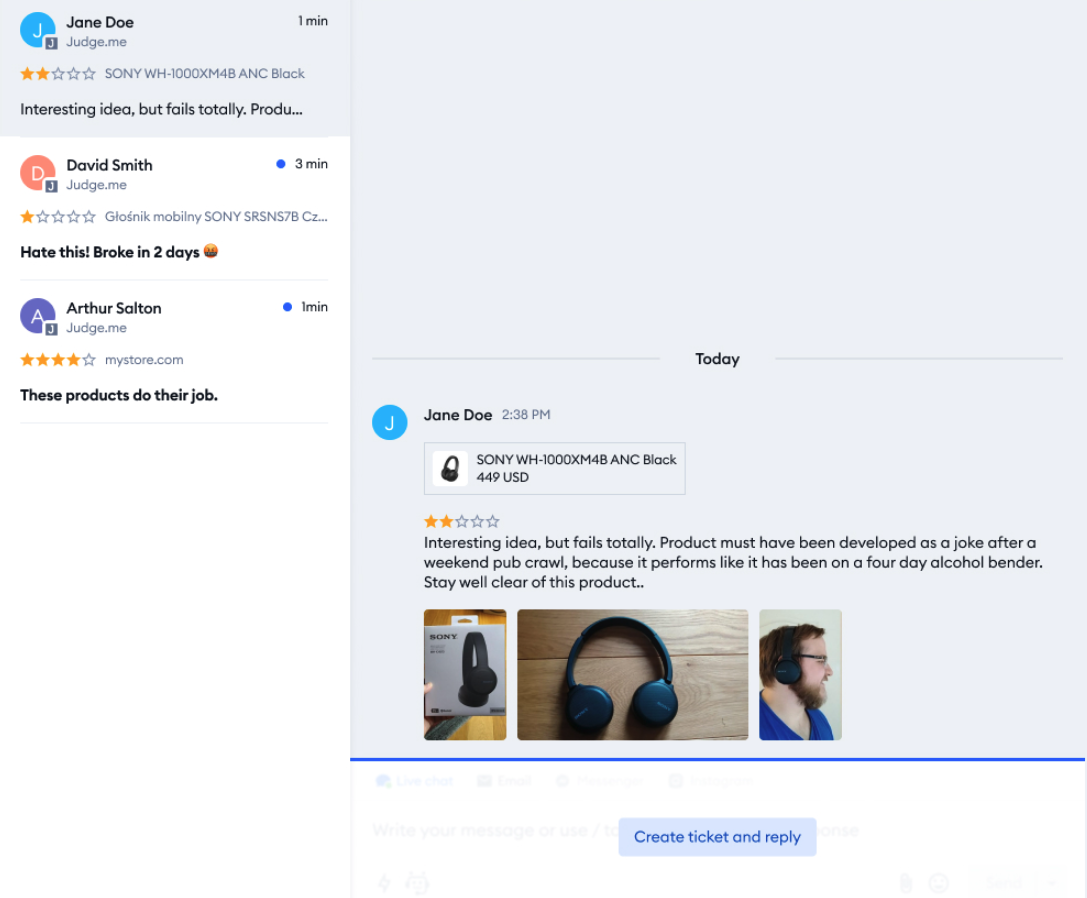Click the one-star rating under David Smith
Image resolution: width=1087 pixels, height=898 pixels.
[x=58, y=216]
